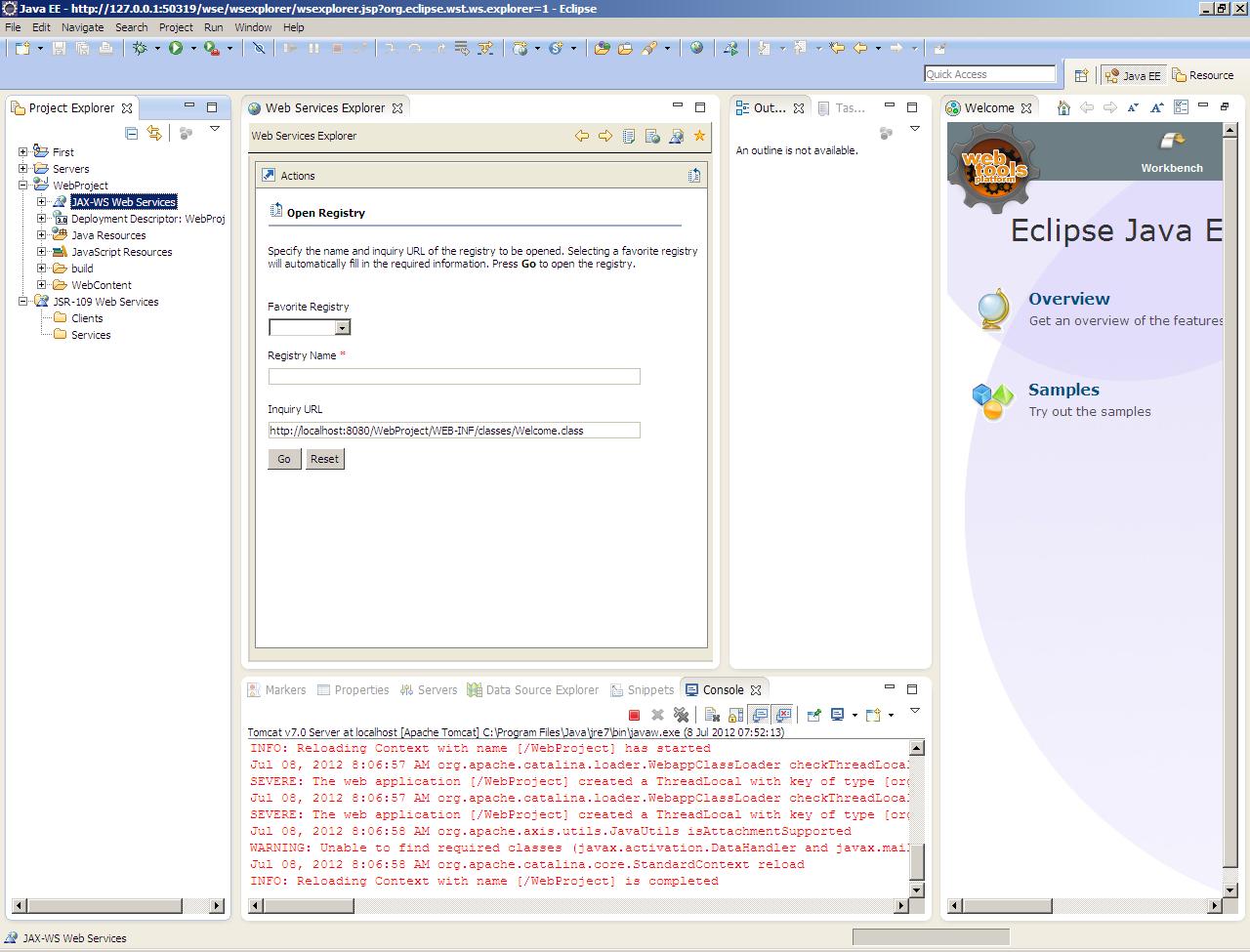
Task: Toggle Show Console When Standard Error Changes
Action: pyautogui.click(x=783, y=715)
